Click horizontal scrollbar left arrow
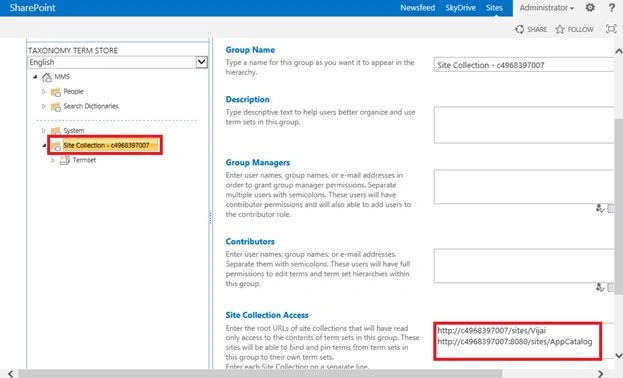623x378 pixels. point(11,374)
